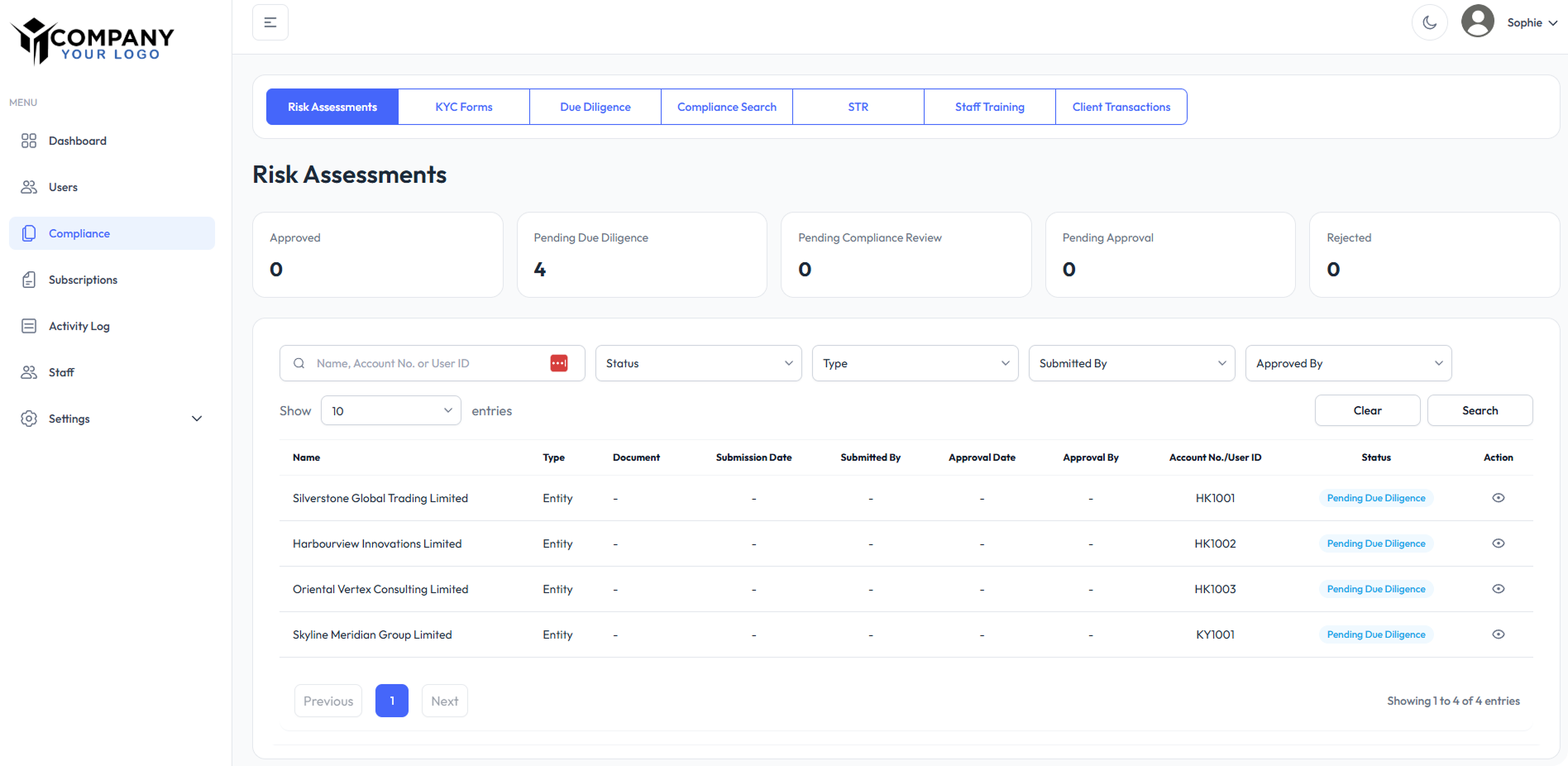Screen dimensions: 1568x766
Task: Open Subscriptions via its sidebar icon
Action: (28, 280)
